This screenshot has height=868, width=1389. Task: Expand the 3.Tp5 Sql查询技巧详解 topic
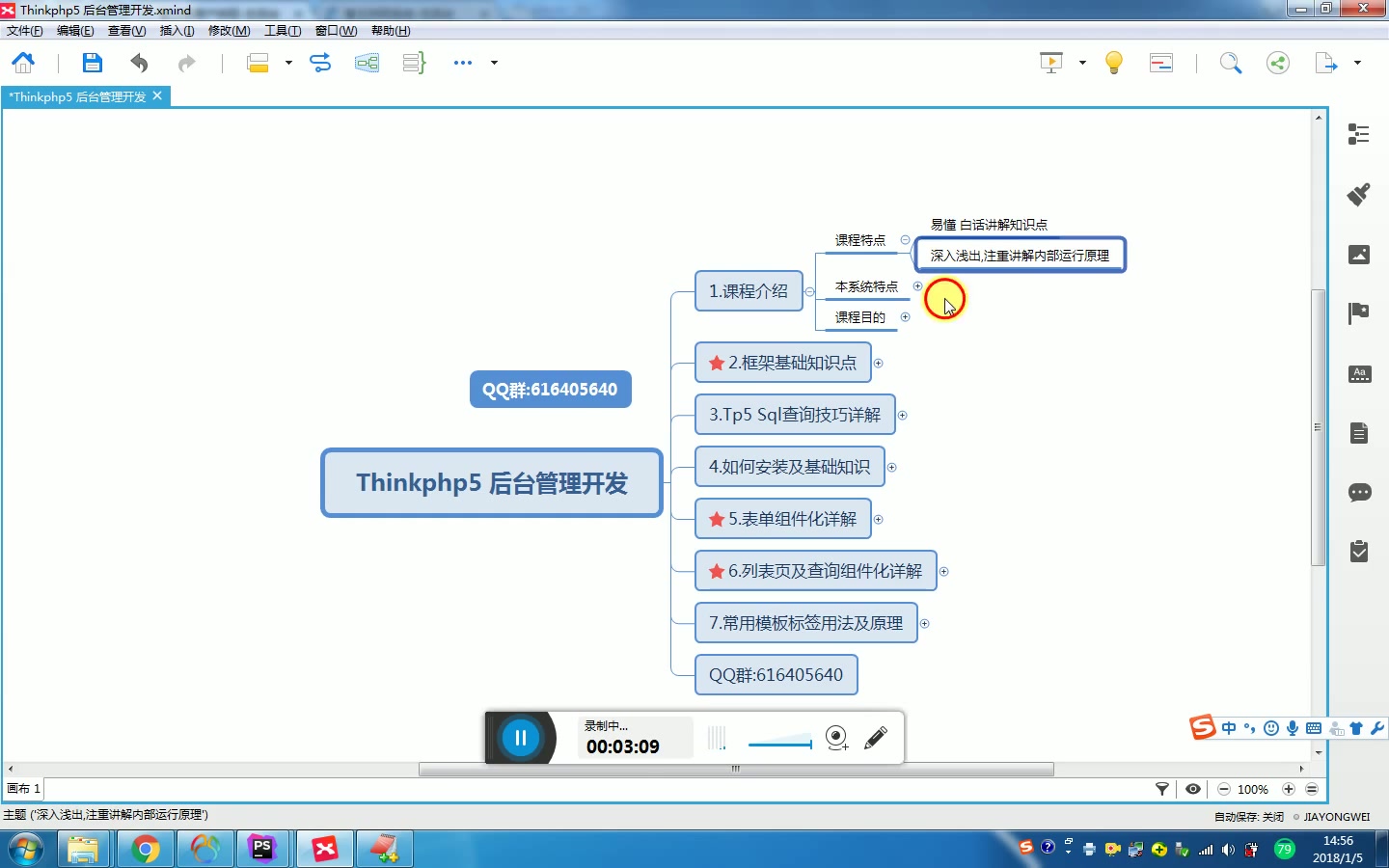click(x=902, y=416)
